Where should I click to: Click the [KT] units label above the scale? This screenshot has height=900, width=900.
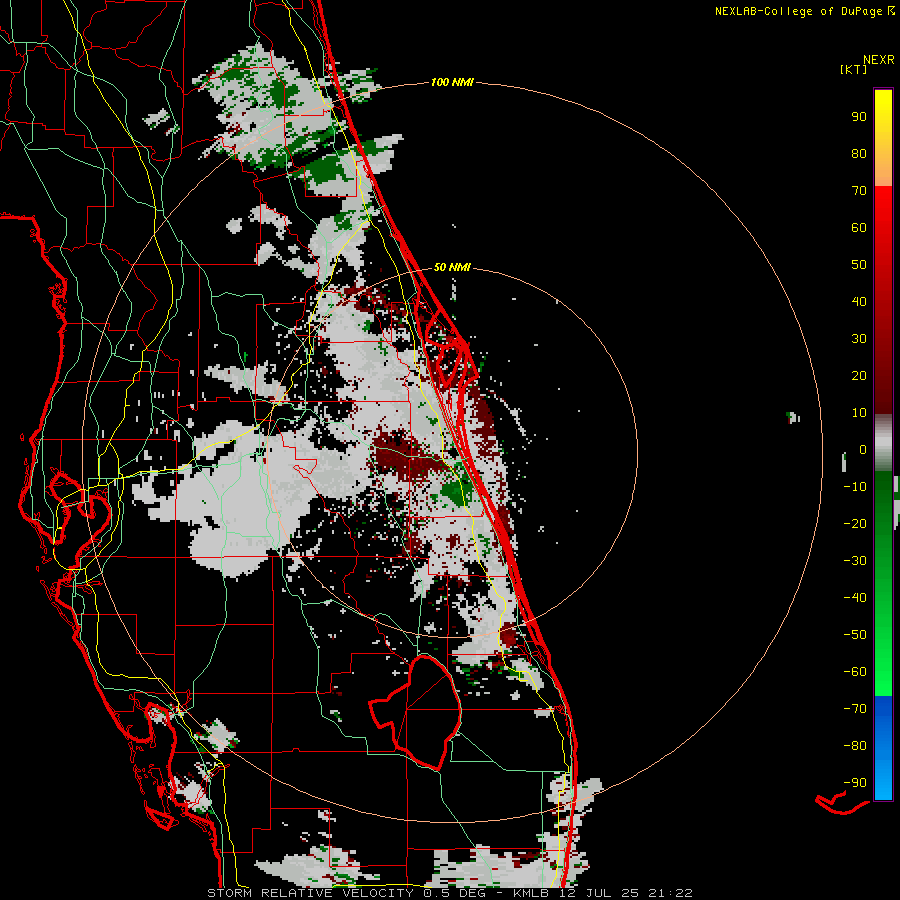pyautogui.click(x=853, y=69)
